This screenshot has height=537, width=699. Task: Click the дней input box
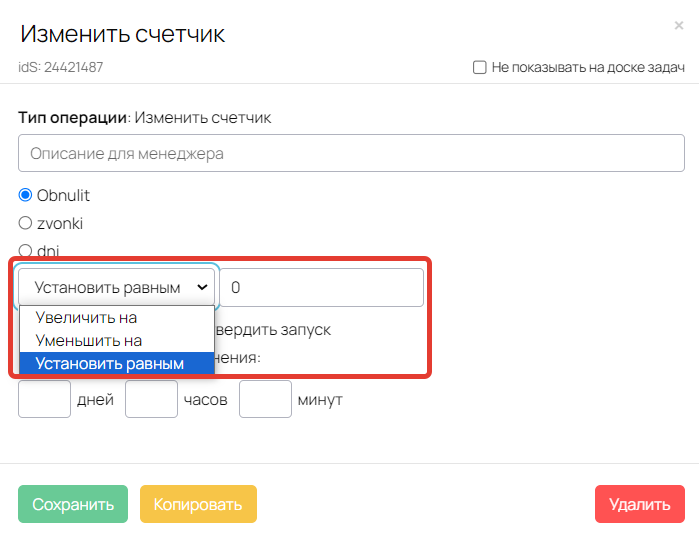click(45, 399)
